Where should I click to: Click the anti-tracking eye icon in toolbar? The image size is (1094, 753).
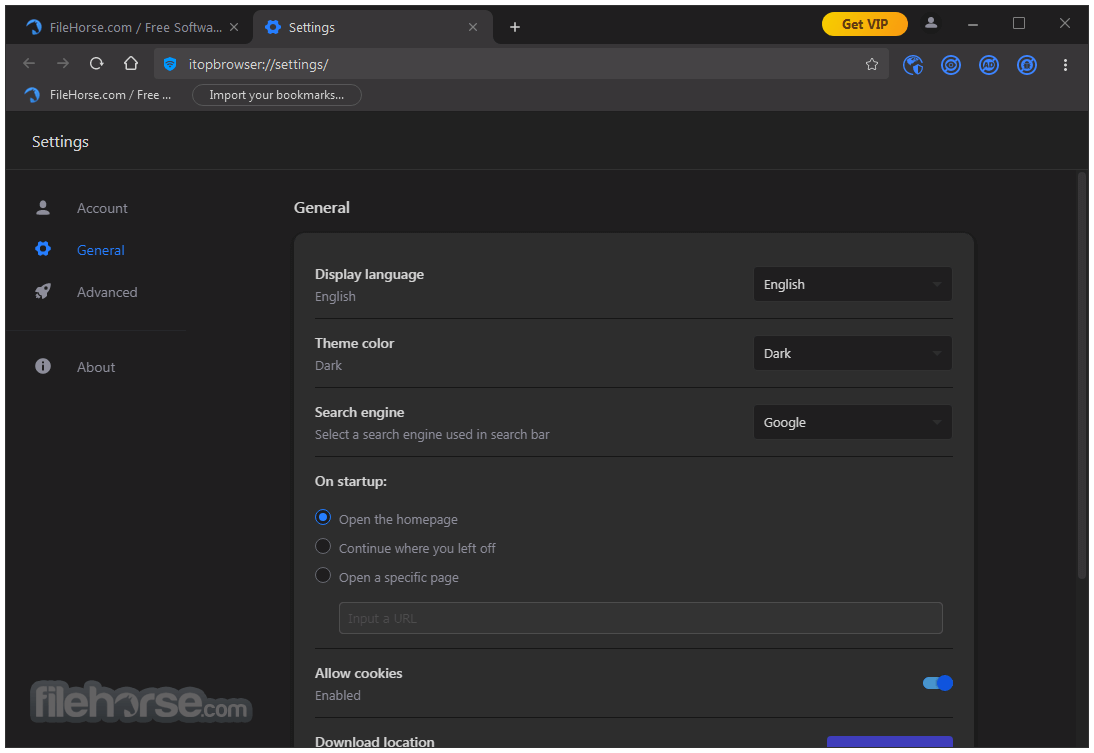coord(950,65)
